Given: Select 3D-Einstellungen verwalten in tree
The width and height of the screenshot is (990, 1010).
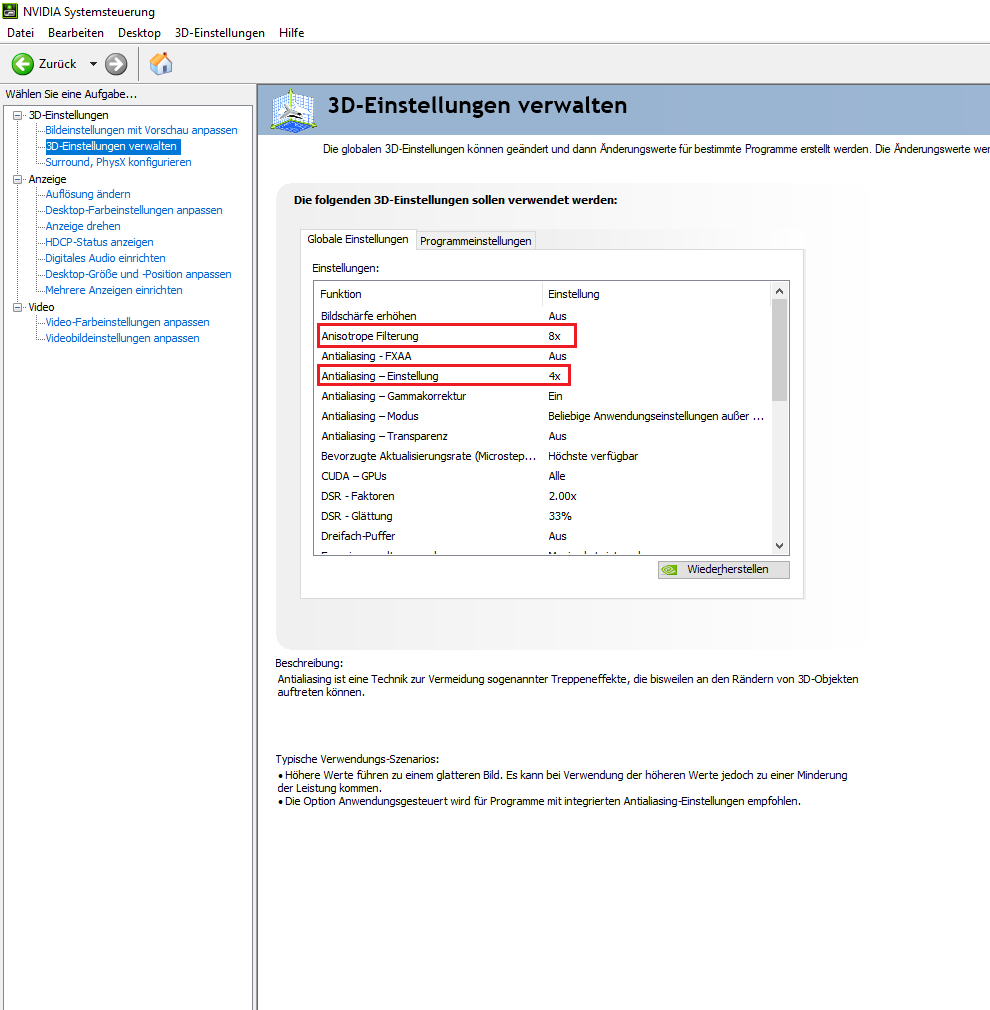Looking at the screenshot, I should pyautogui.click(x=111, y=146).
